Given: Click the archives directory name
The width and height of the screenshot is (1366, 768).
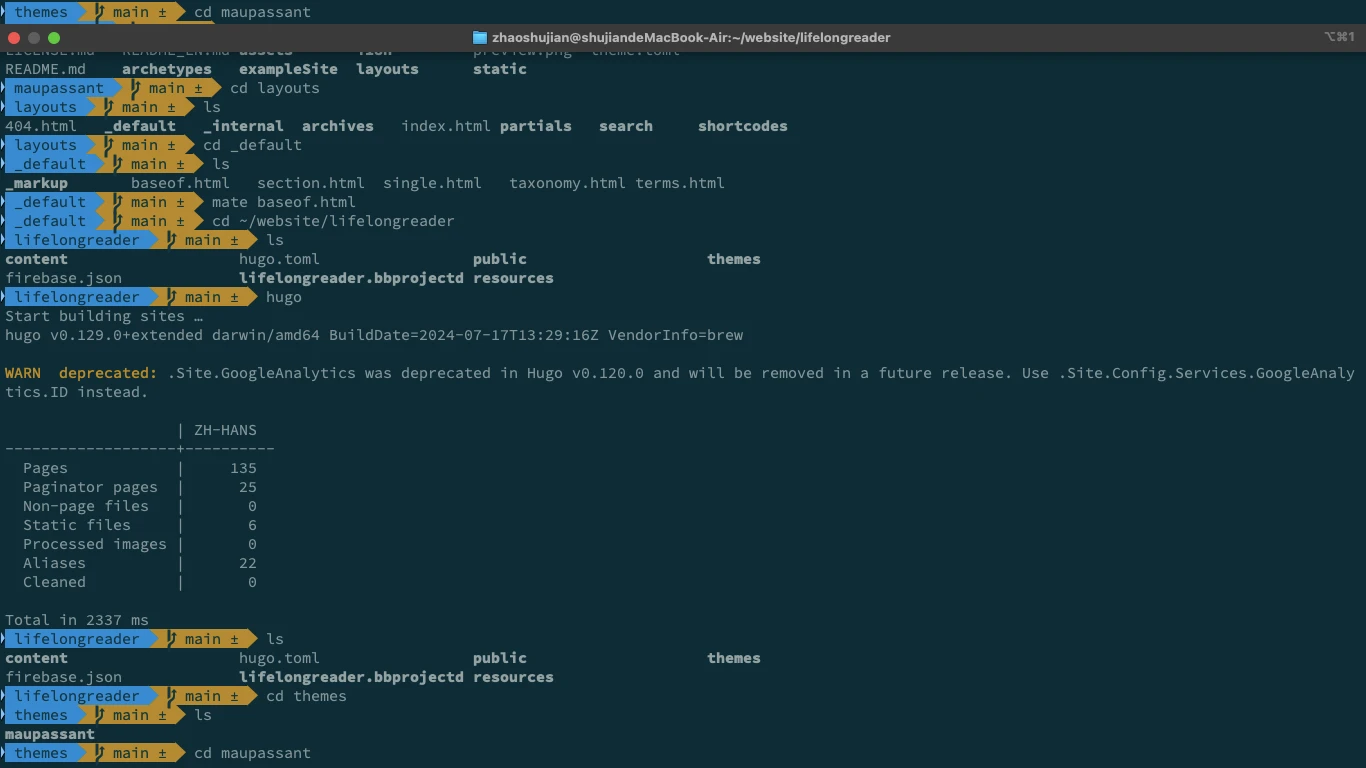Looking at the screenshot, I should point(338,126).
